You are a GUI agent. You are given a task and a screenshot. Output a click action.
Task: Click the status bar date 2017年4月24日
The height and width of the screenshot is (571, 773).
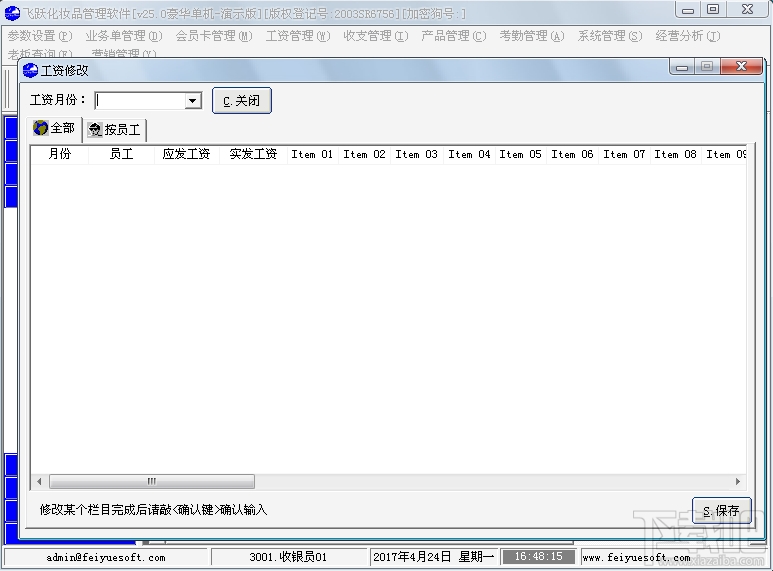tap(412, 557)
